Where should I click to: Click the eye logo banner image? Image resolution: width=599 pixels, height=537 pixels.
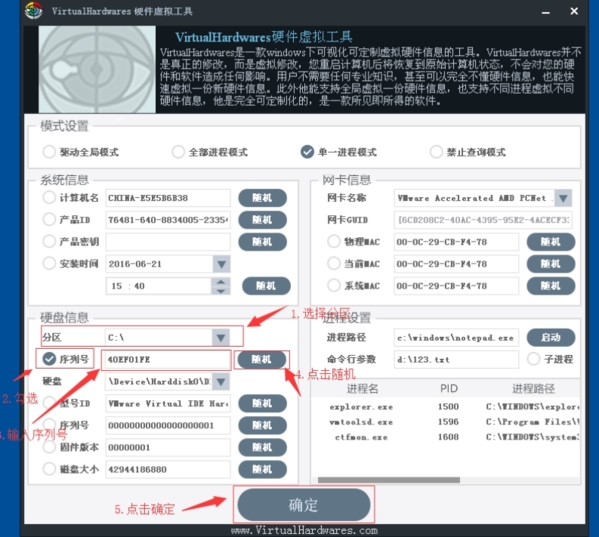click(97, 69)
